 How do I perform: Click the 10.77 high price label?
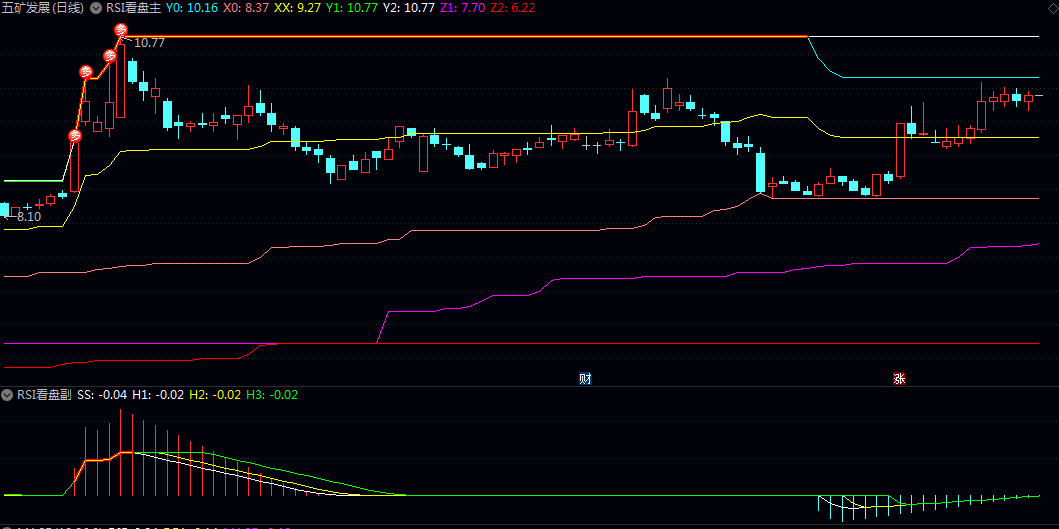149,43
